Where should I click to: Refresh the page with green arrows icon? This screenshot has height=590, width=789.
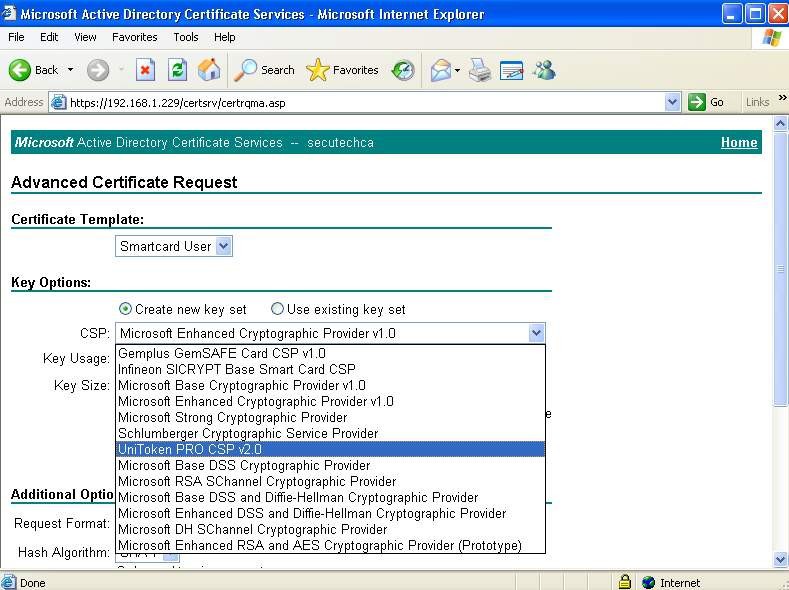177,70
